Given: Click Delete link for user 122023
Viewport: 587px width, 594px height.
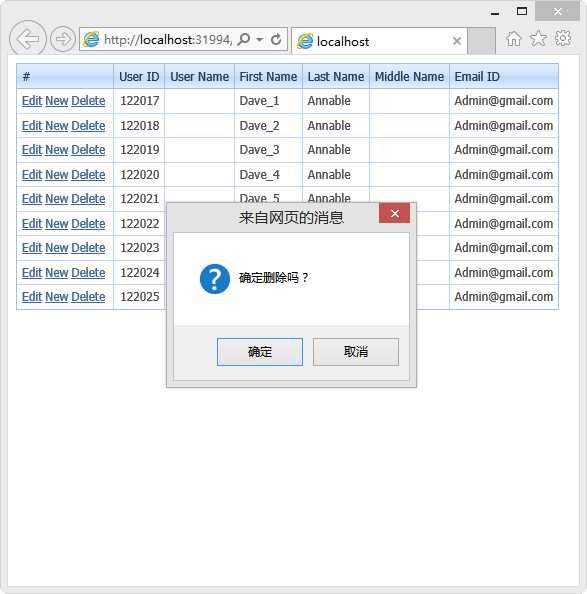Looking at the screenshot, I should click(88, 248).
